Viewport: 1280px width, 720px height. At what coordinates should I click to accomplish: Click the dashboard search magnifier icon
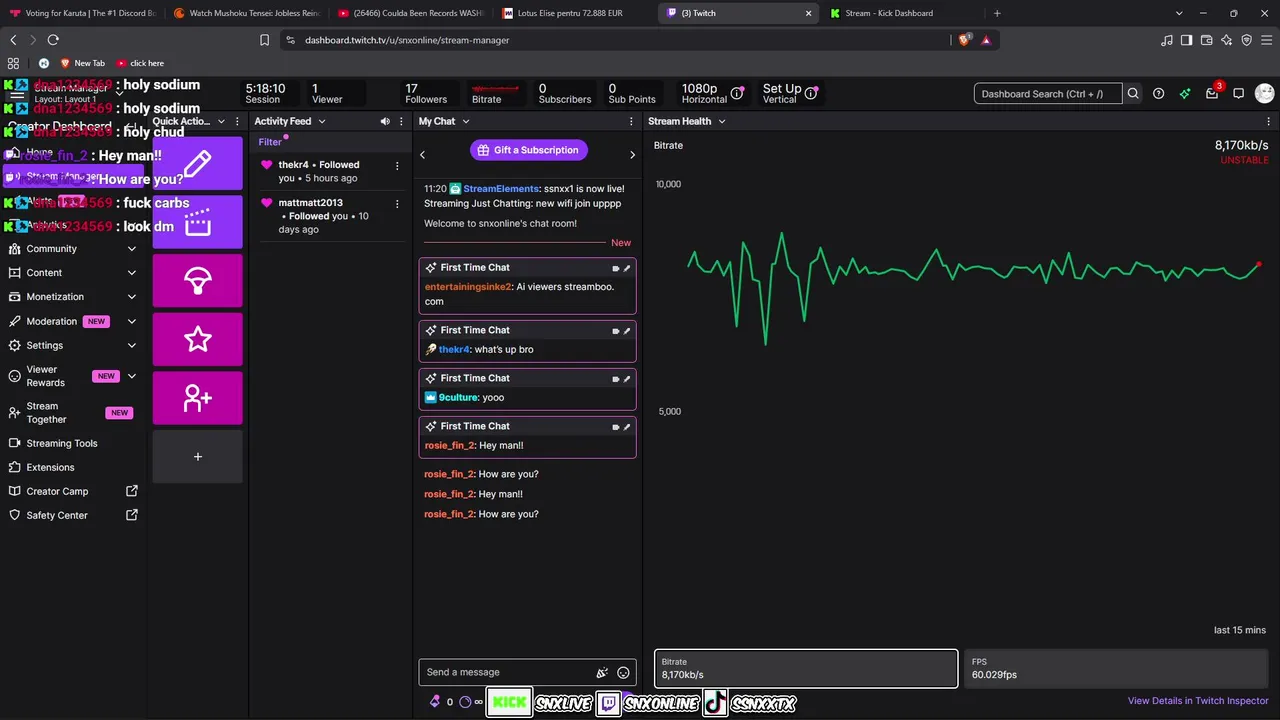tap(1133, 94)
